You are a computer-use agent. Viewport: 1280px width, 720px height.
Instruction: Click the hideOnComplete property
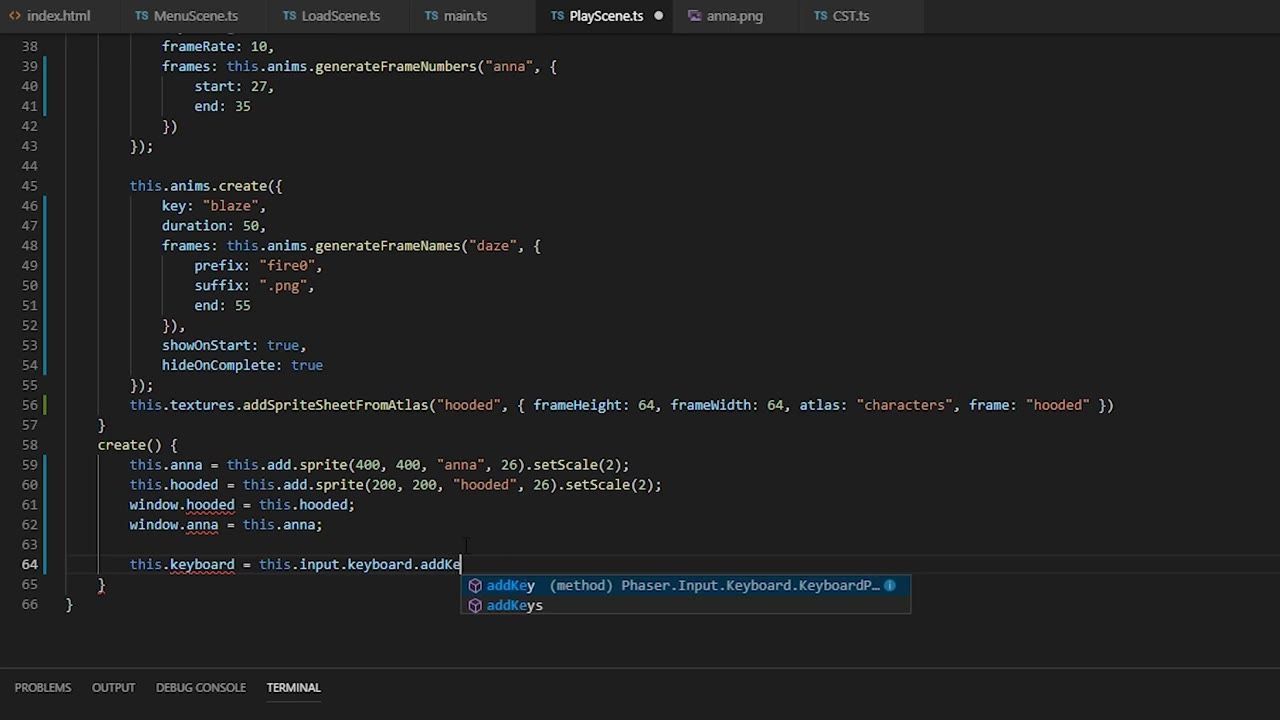click(x=218, y=365)
